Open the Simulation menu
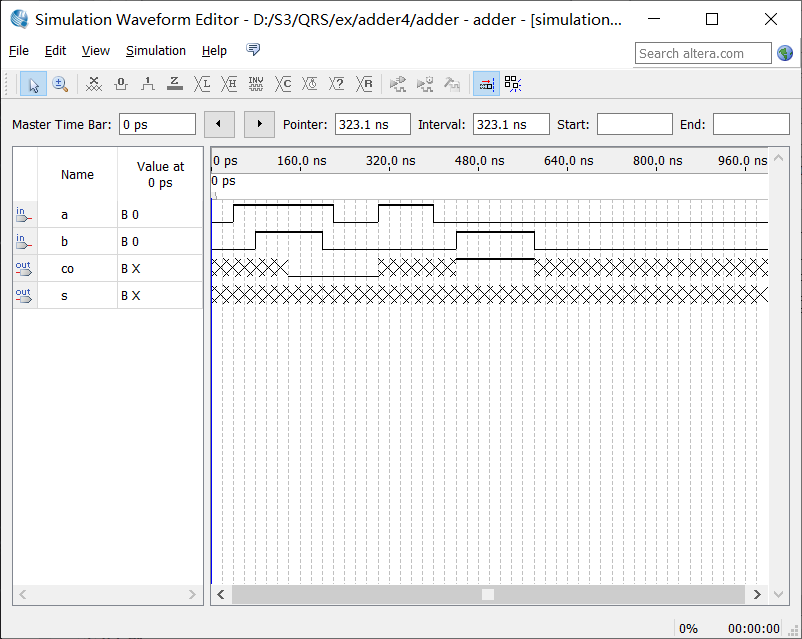 156,51
